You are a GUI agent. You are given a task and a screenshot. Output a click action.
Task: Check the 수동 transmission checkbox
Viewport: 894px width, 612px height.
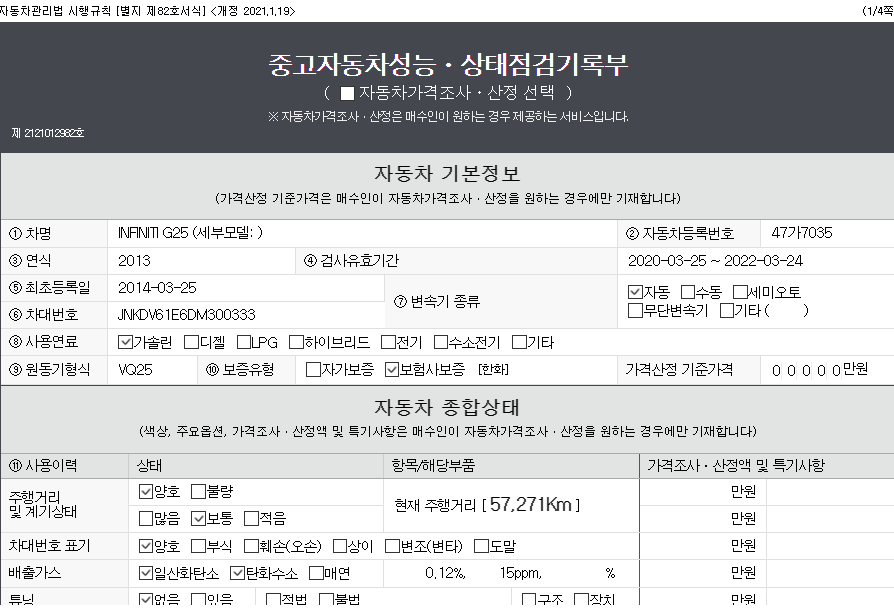click(x=688, y=292)
